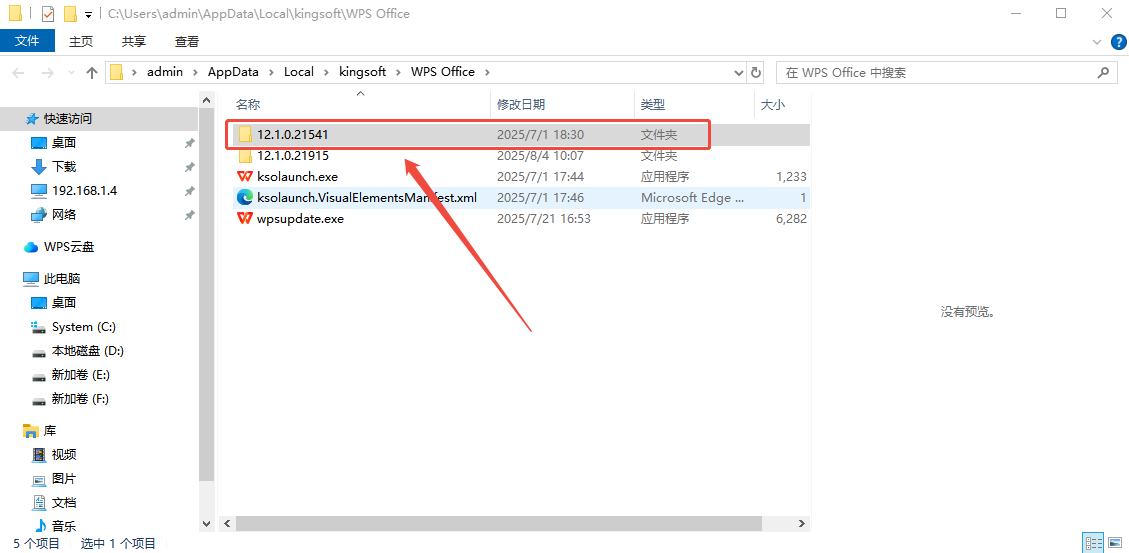Screen dimensions: 1129x553
Task: Click the search magnifier icon
Action: [1102, 73]
